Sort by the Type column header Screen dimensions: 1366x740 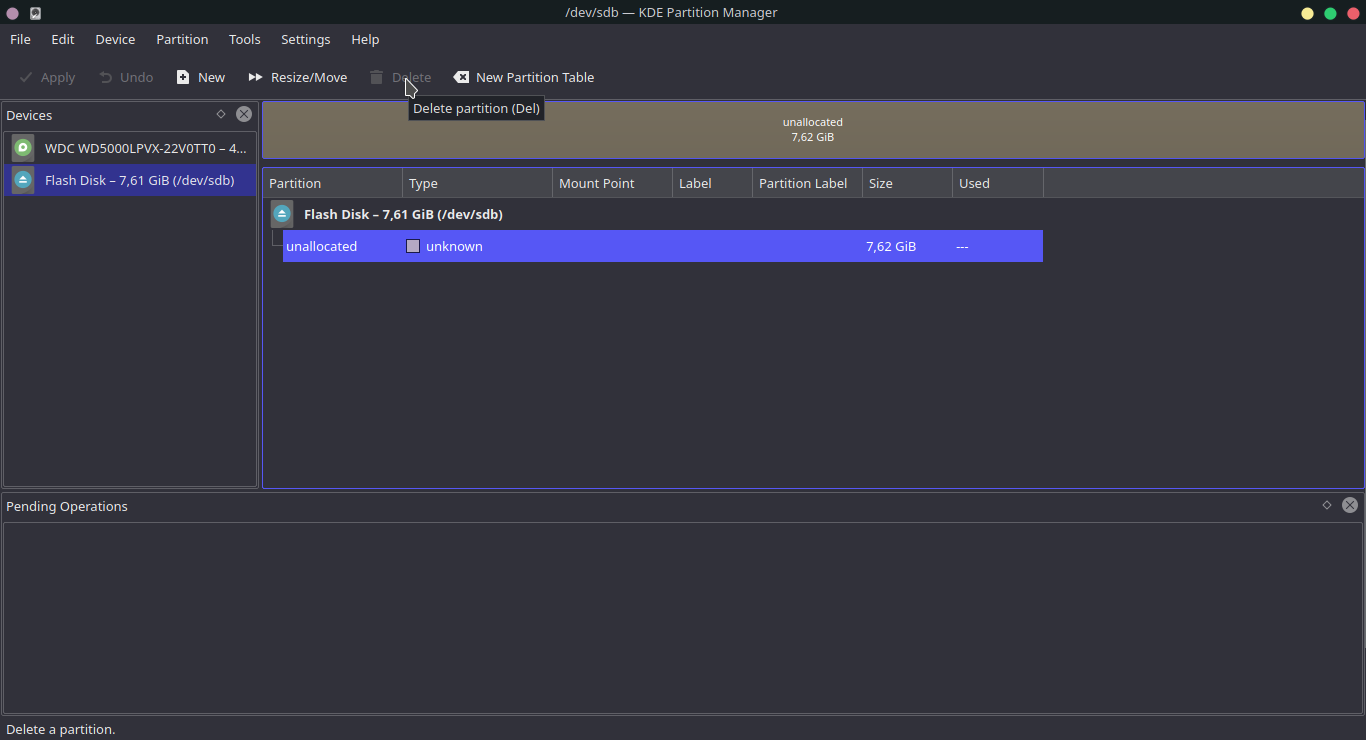478,183
